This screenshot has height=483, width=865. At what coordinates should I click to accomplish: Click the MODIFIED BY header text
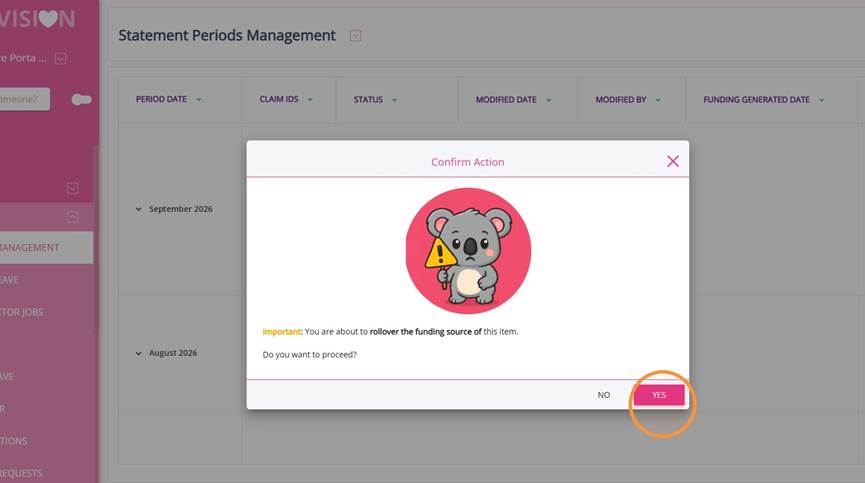point(621,100)
